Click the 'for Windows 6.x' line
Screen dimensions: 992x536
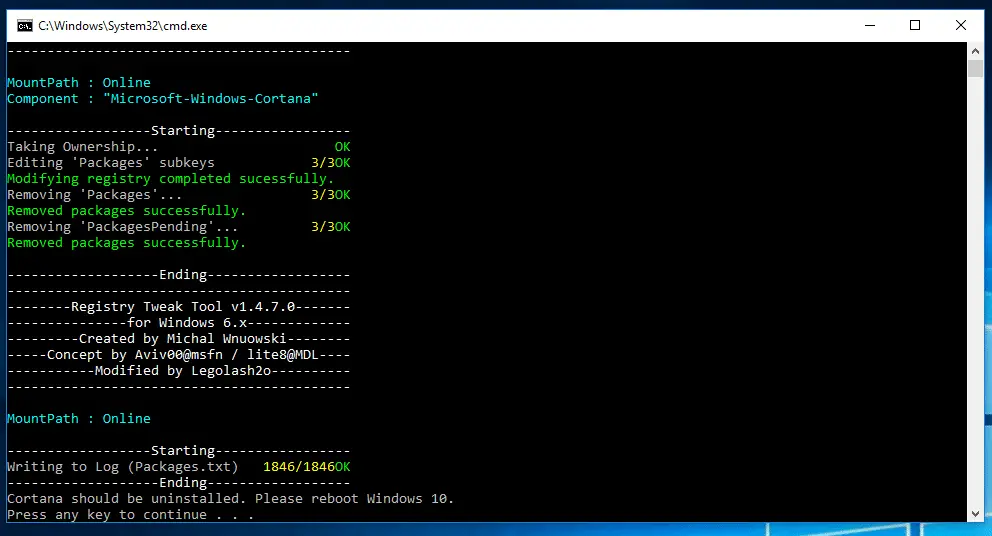click(x=178, y=323)
